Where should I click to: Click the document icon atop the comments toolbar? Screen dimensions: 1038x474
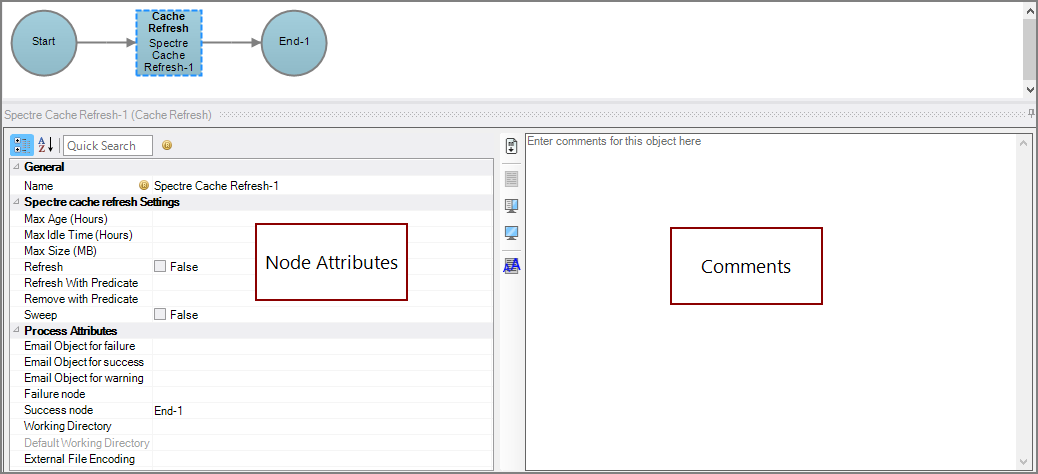[x=511, y=146]
